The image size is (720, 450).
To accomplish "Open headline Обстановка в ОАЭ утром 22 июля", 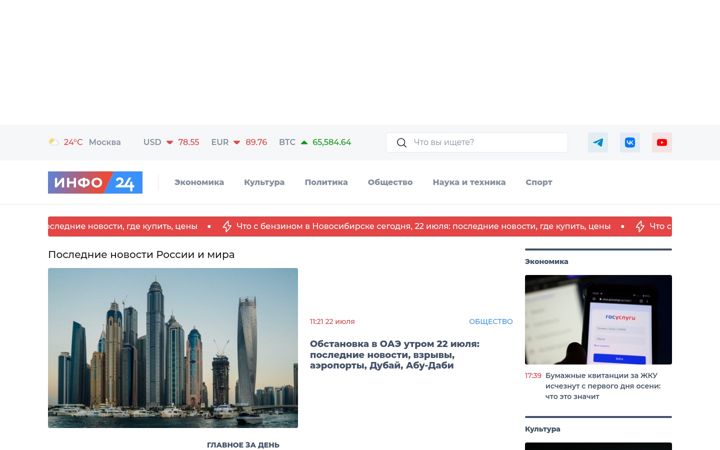I will click(394, 354).
